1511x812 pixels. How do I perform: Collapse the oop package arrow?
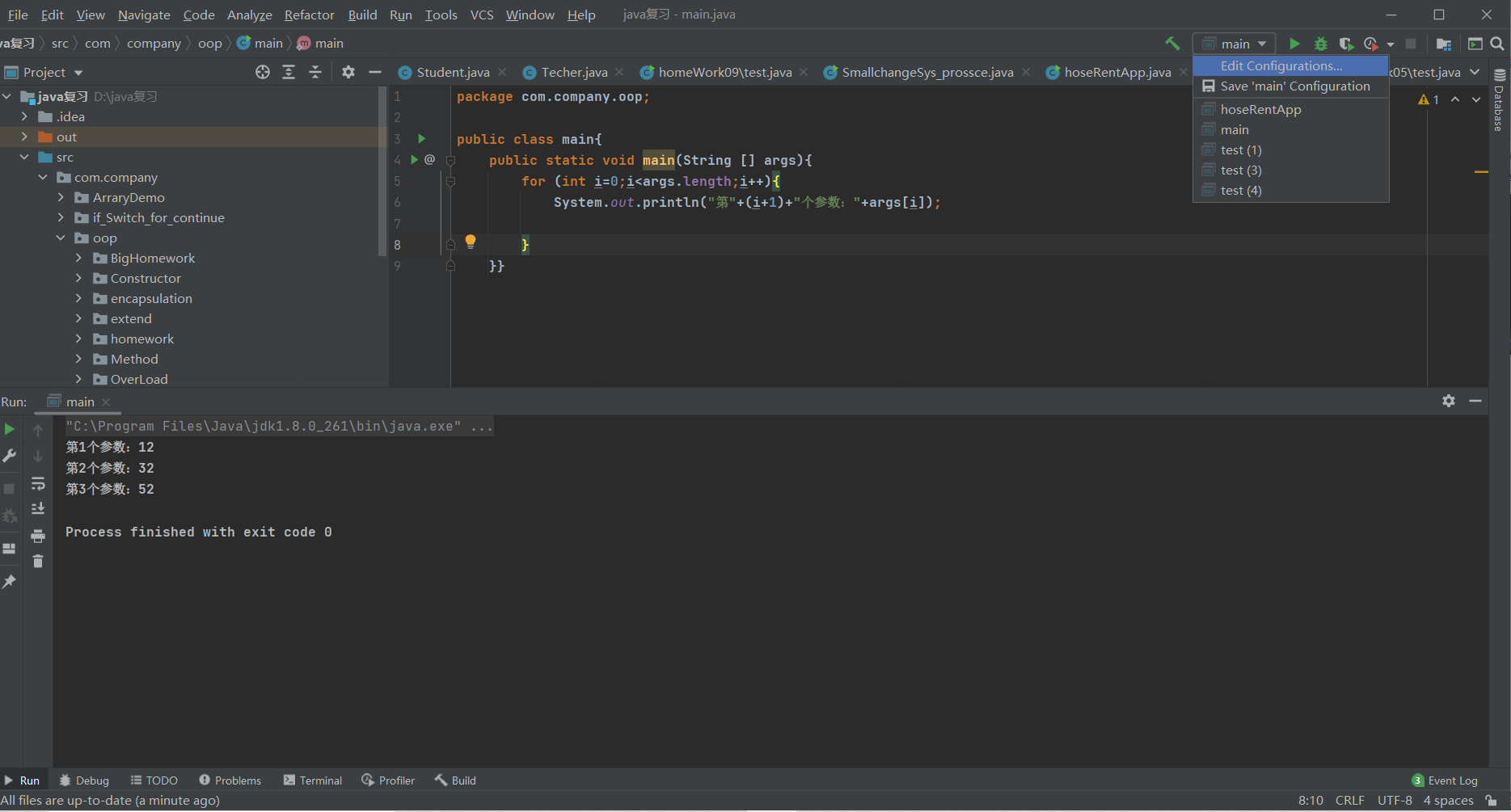61,238
